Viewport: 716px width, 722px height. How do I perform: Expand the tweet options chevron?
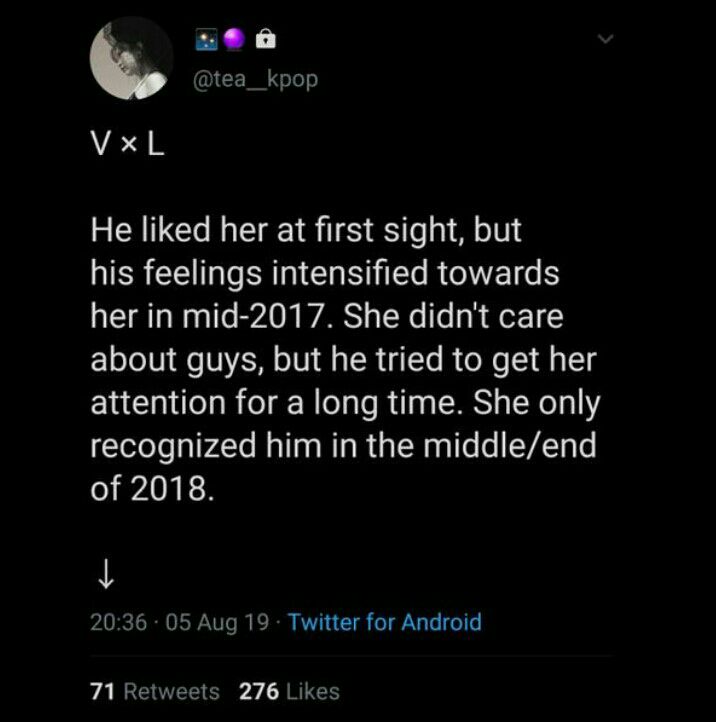606,39
